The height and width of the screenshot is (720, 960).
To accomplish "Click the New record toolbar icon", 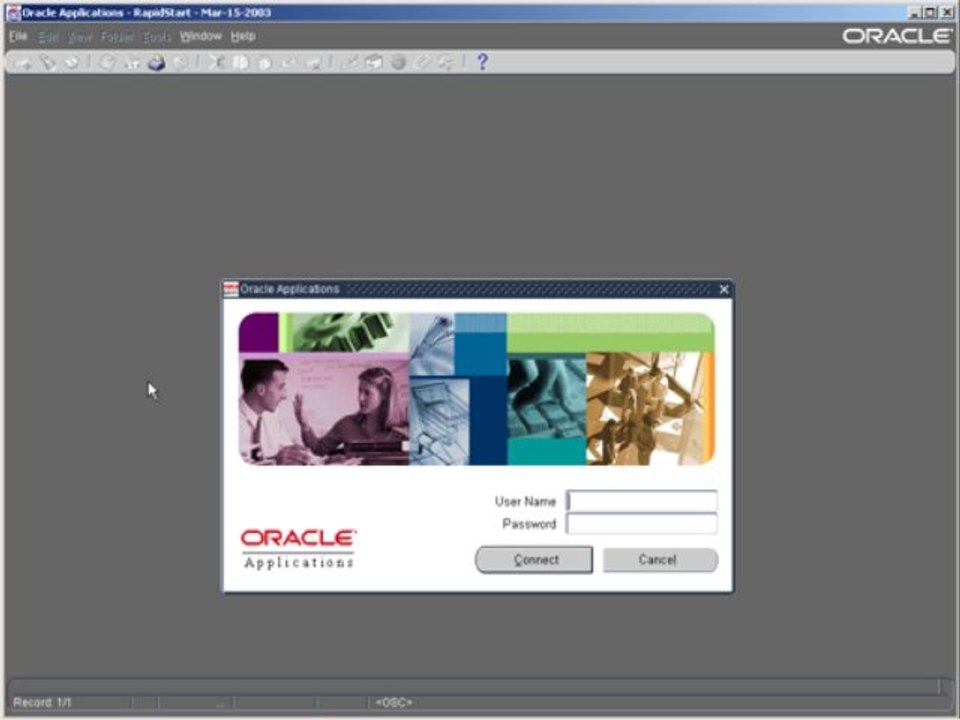I will pos(24,63).
